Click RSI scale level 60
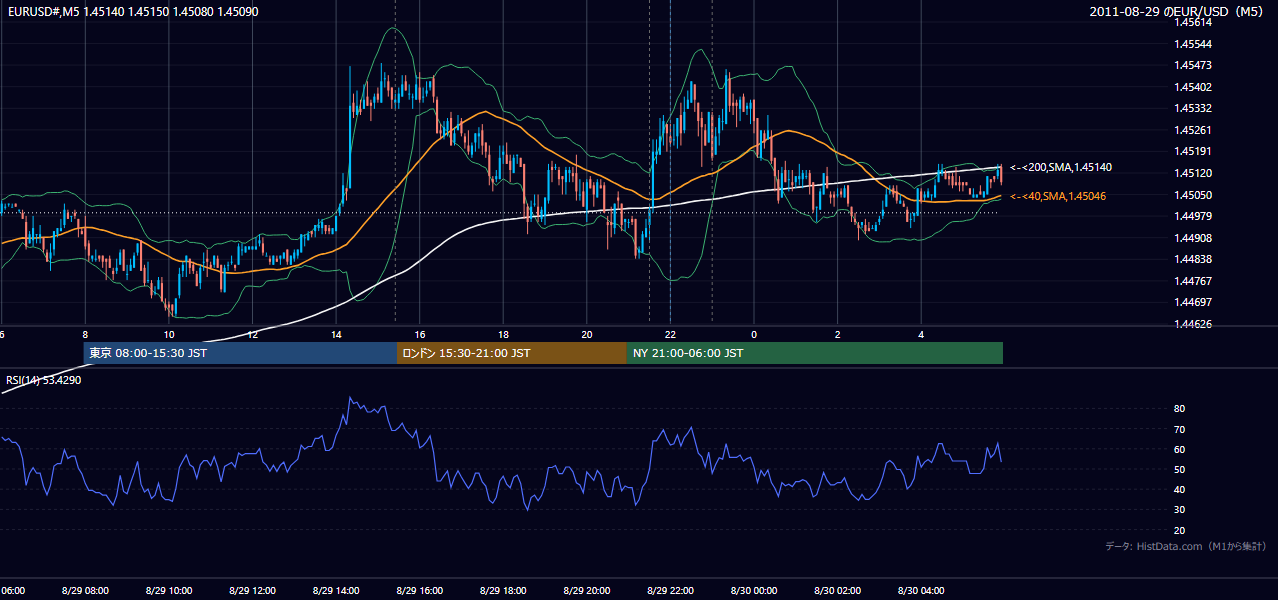Image resolution: width=1278 pixels, height=600 pixels. point(1180,449)
